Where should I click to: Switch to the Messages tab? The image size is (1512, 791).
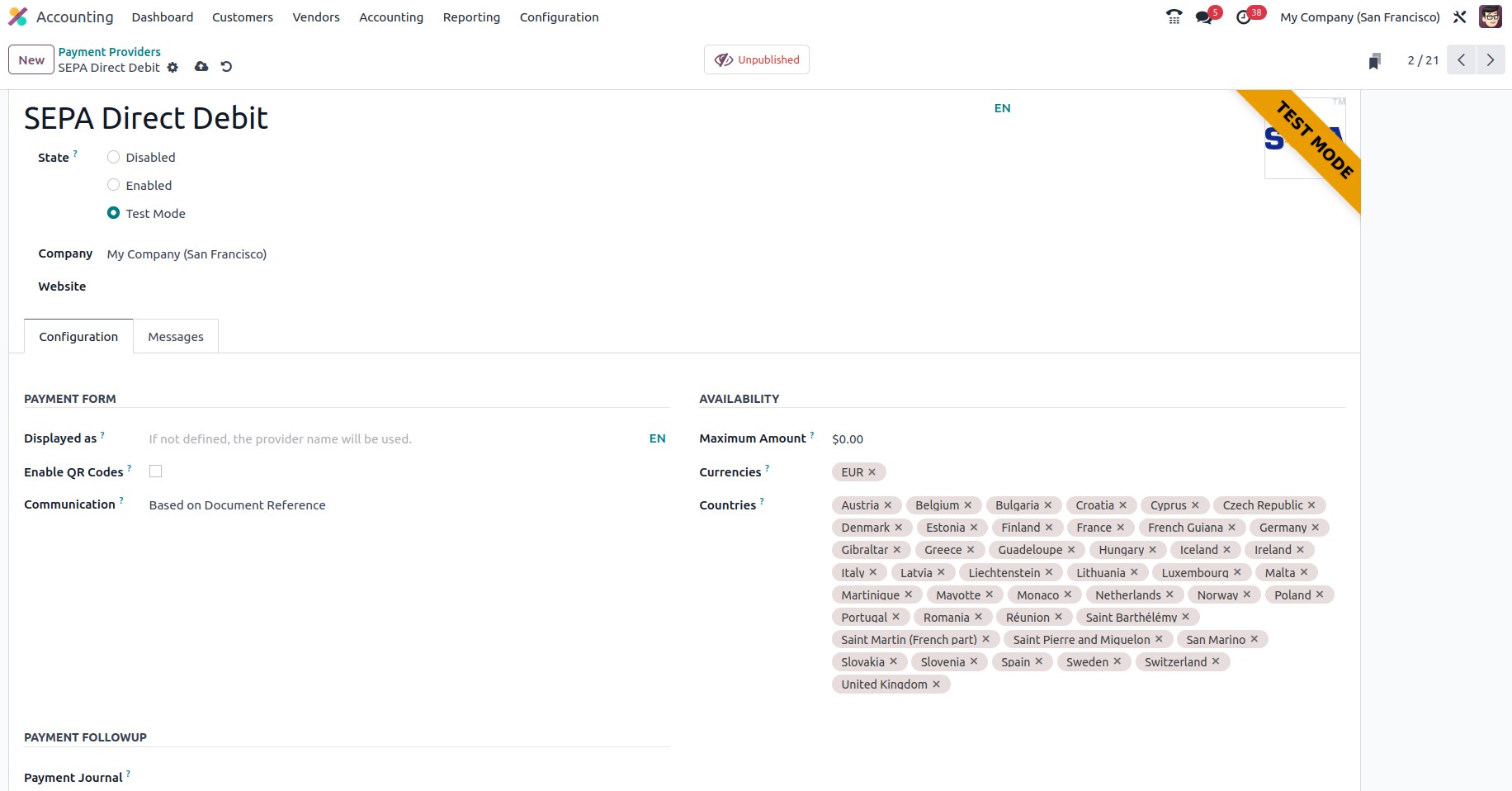click(176, 337)
